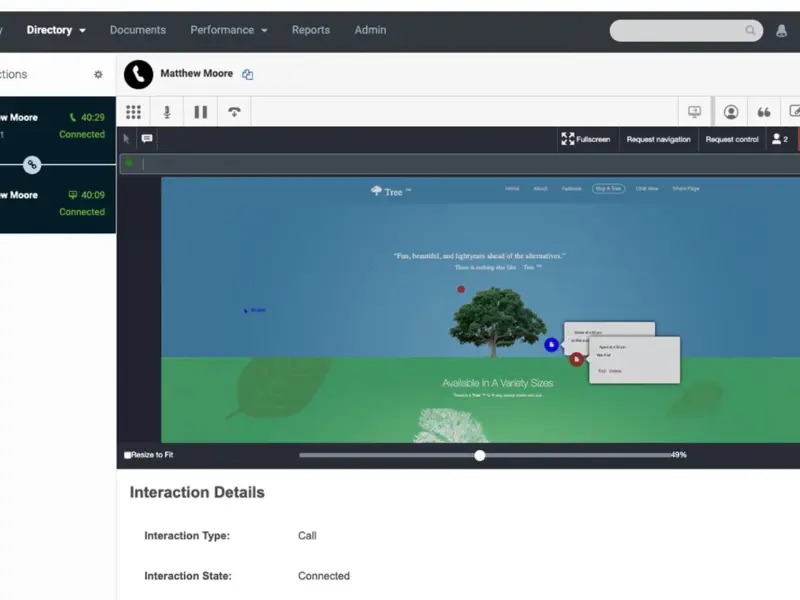Open the chat bubble icon in cobrowse bar
Image resolution: width=800 pixels, height=600 pixels.
click(x=147, y=139)
